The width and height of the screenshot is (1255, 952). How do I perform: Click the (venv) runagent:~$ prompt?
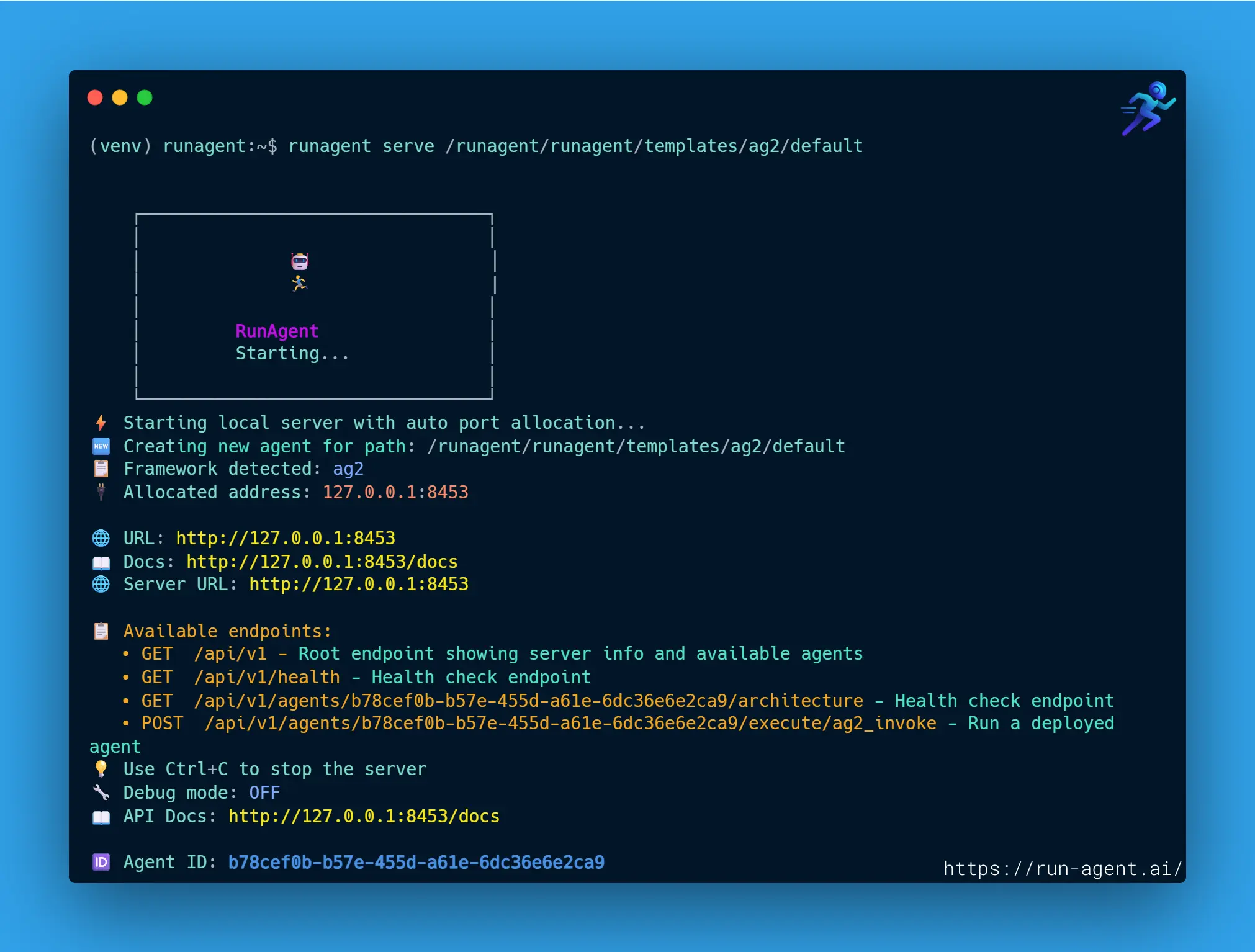(x=183, y=146)
